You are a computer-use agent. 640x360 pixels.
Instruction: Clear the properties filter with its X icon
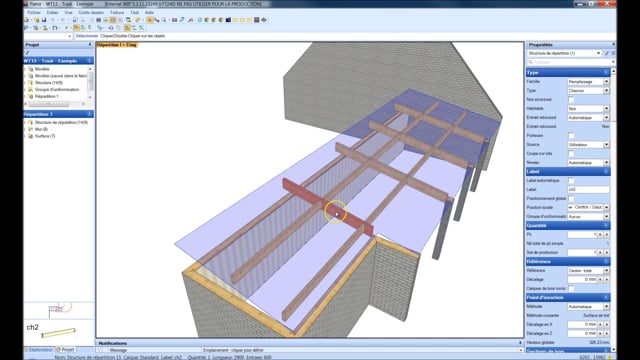click(613, 62)
